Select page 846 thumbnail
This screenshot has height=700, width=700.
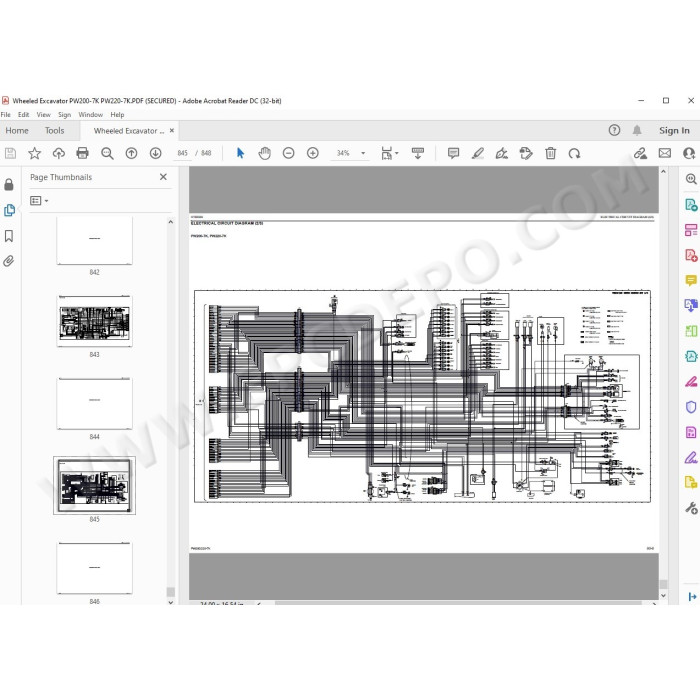coord(95,568)
